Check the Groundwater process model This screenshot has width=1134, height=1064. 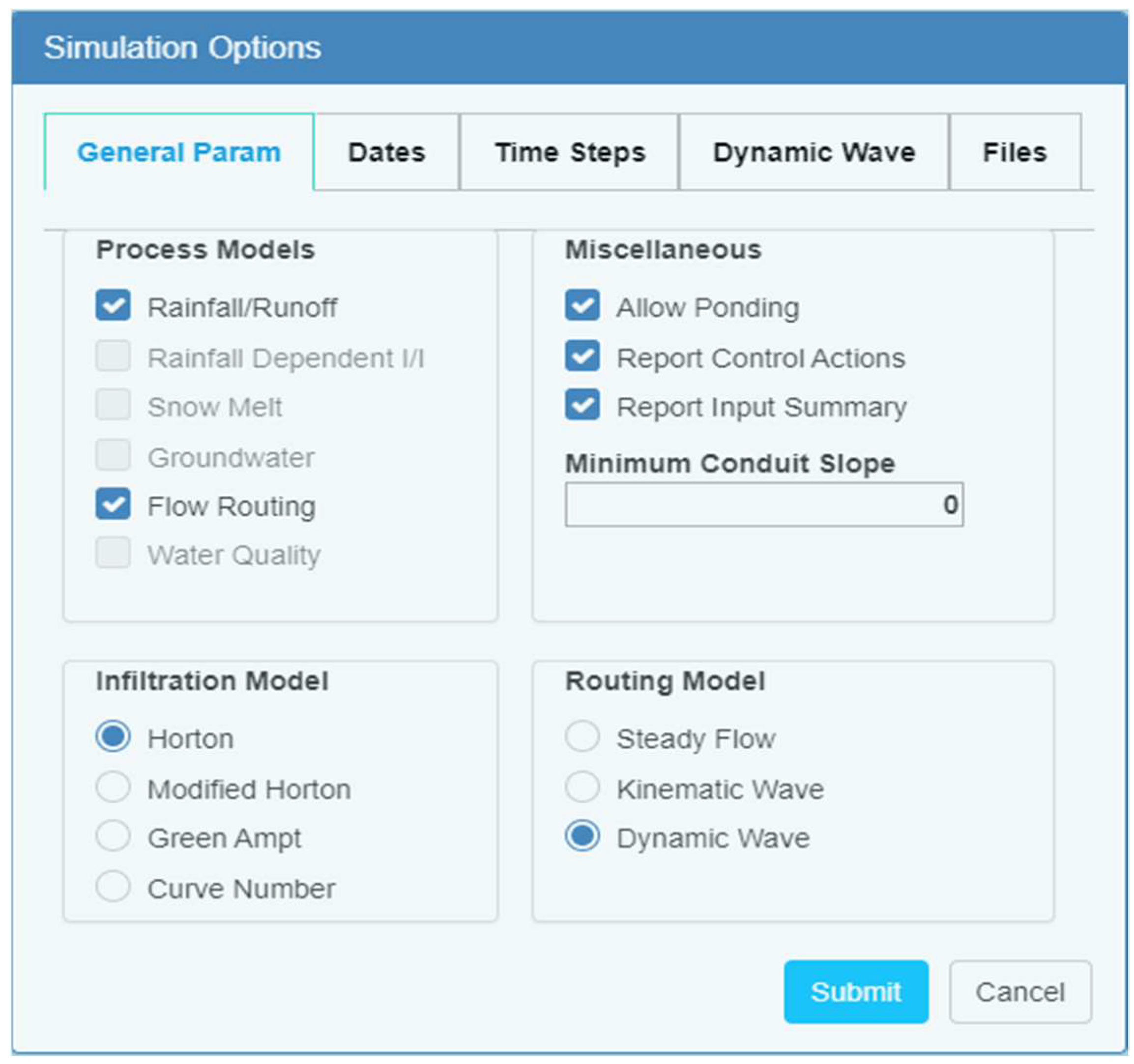(113, 455)
